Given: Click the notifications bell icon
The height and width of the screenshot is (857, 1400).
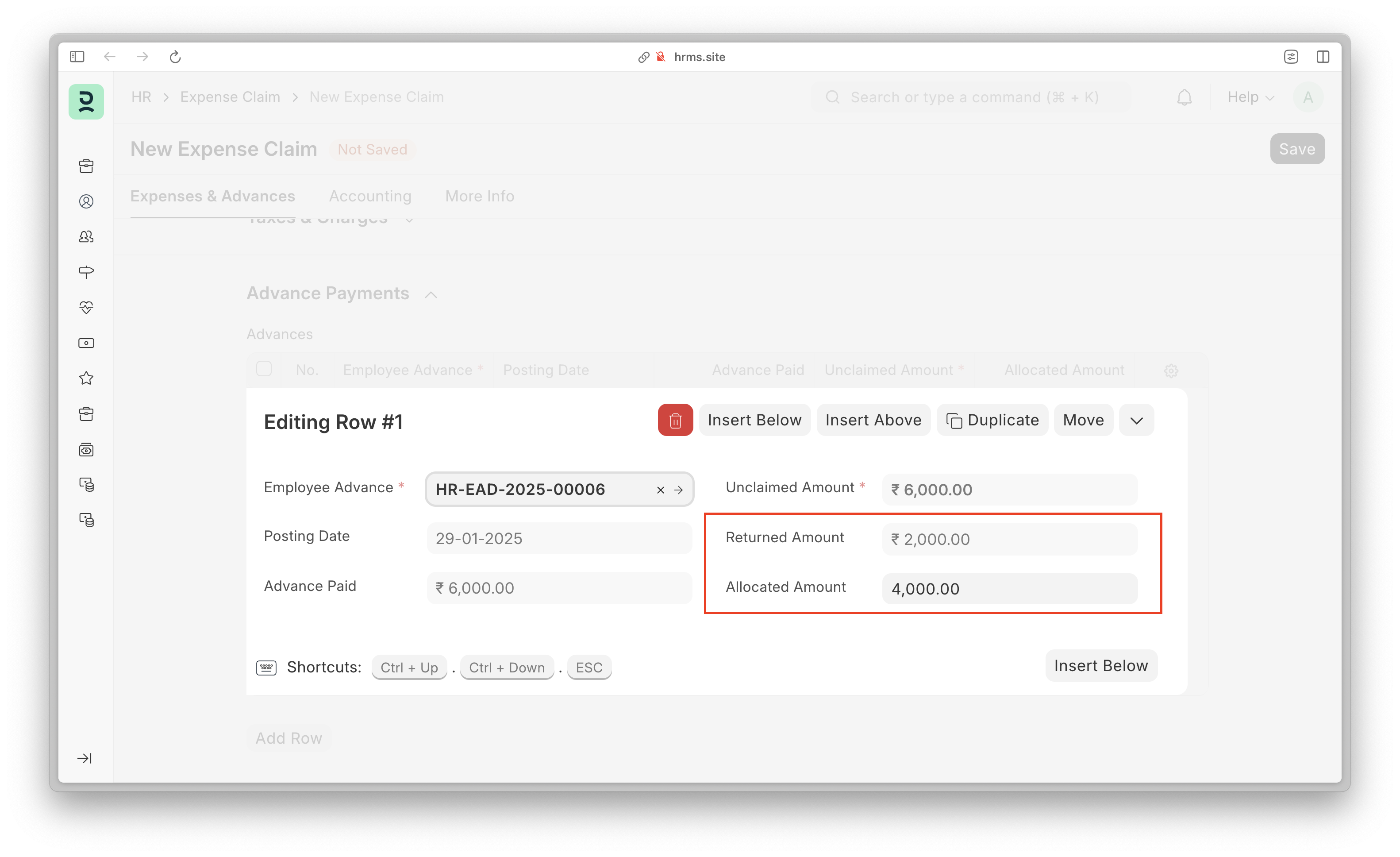Looking at the screenshot, I should [x=1184, y=97].
